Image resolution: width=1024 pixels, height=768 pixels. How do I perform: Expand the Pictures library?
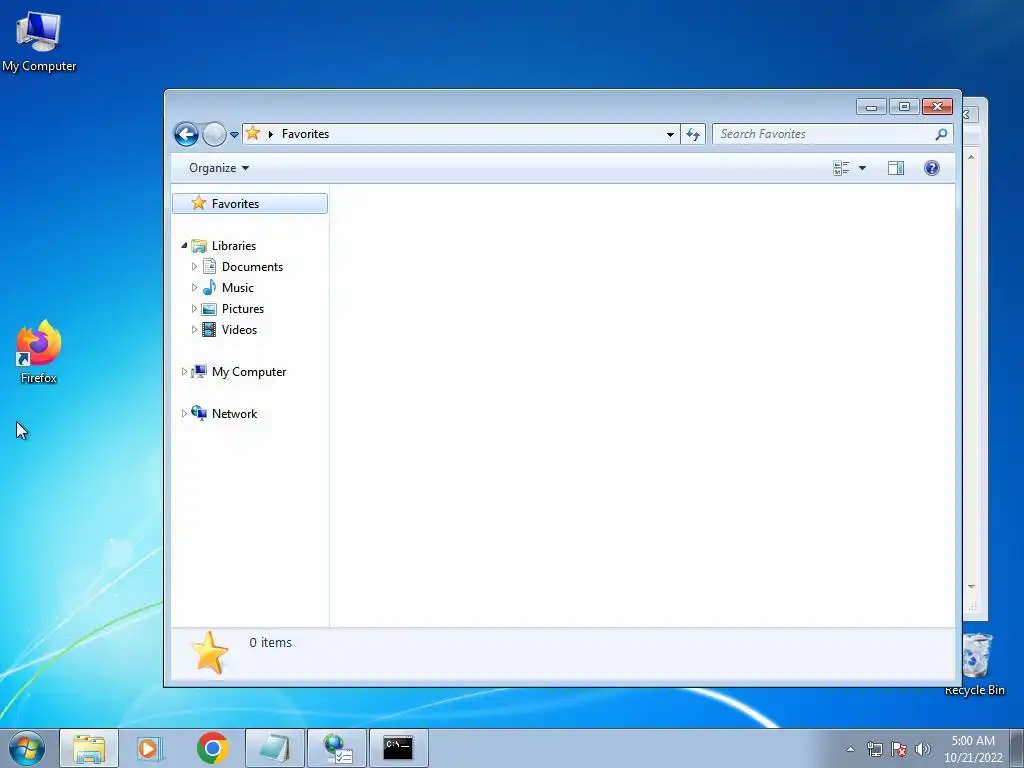coord(194,308)
